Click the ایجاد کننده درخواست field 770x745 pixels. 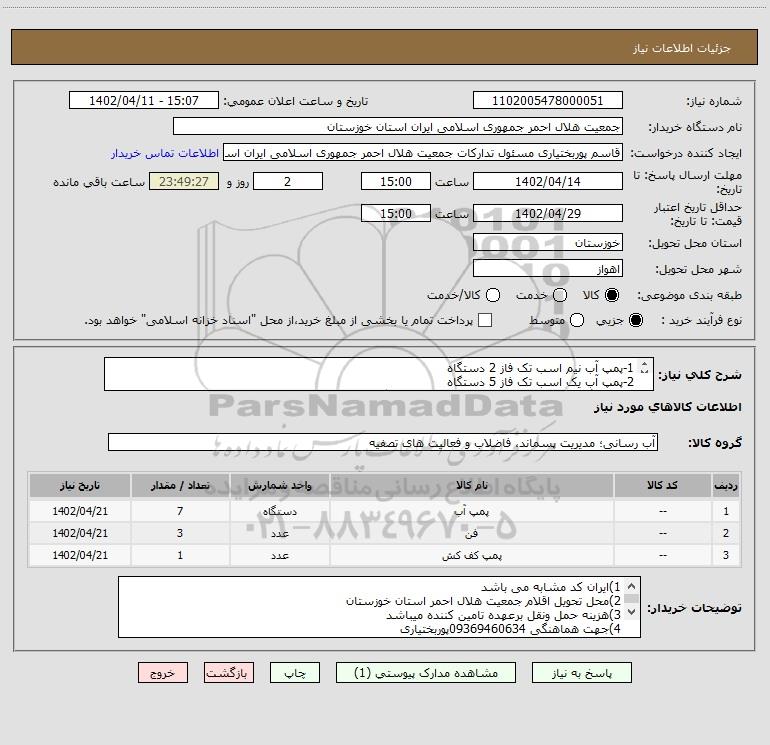click(x=423, y=153)
